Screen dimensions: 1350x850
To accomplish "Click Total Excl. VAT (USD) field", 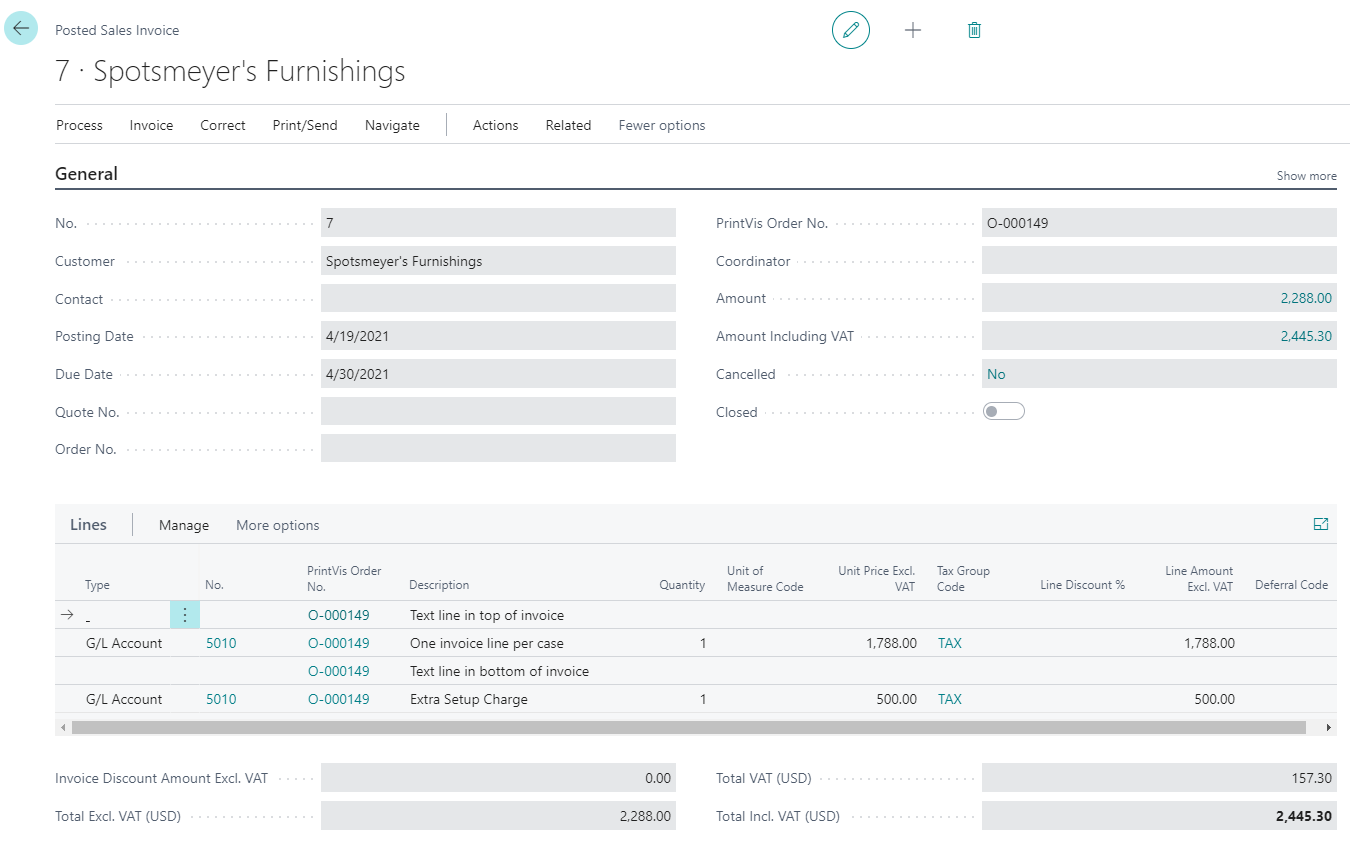I will [498, 815].
